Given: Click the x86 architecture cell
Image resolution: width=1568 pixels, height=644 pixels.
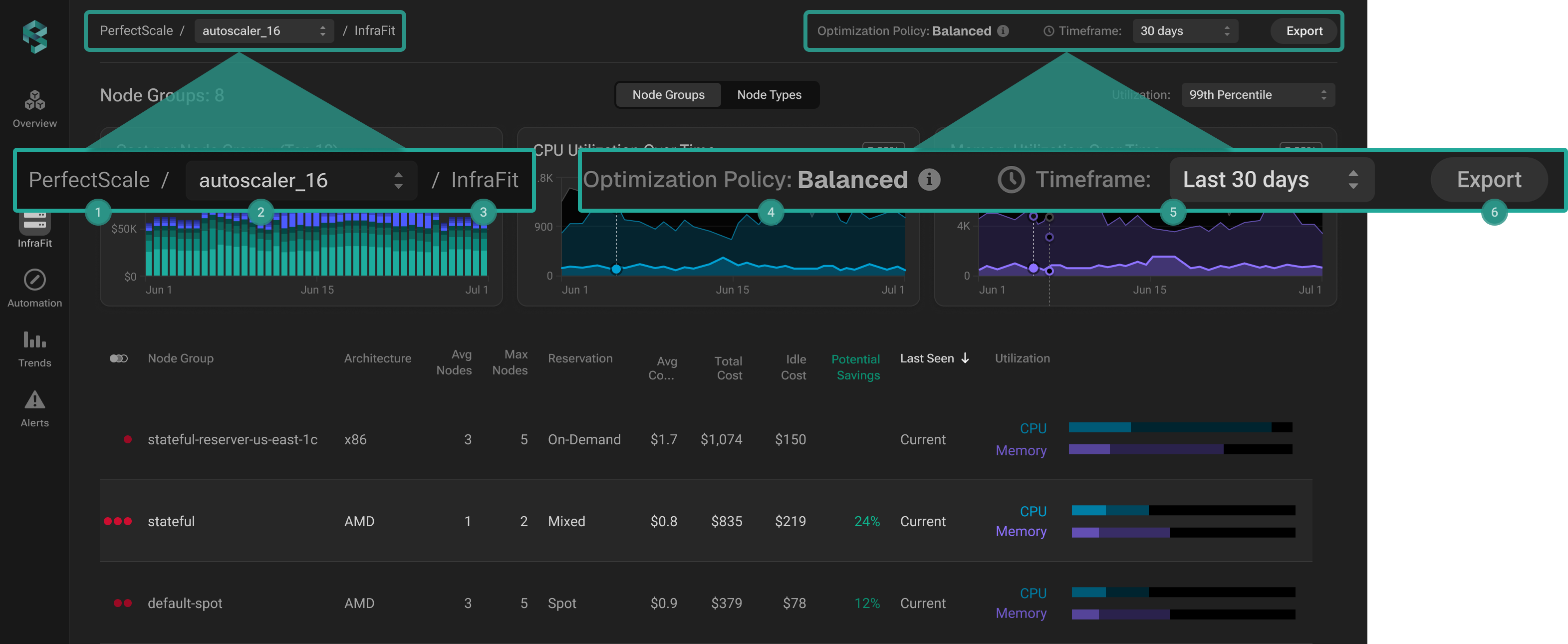Looking at the screenshot, I should point(355,439).
